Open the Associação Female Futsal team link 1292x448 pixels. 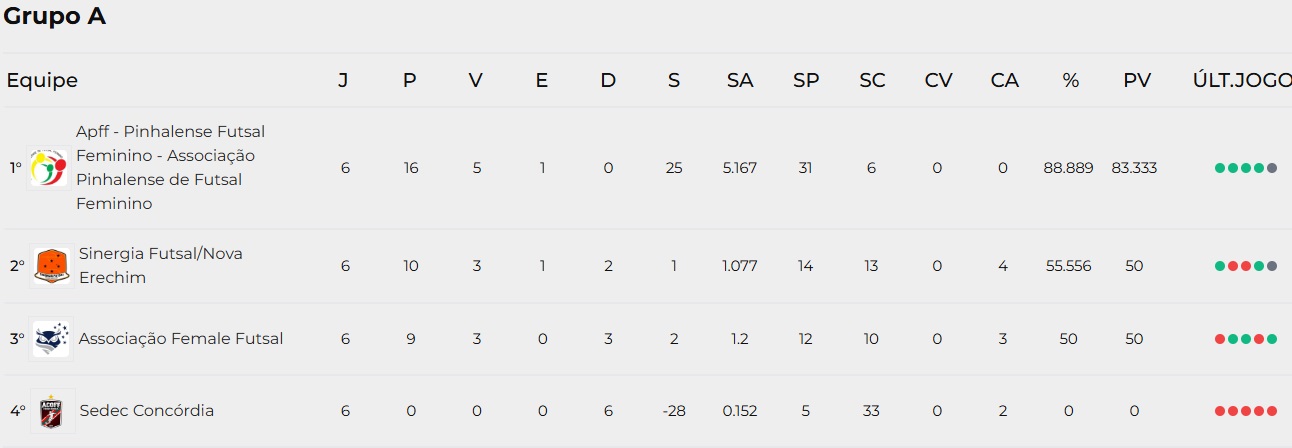tap(181, 339)
